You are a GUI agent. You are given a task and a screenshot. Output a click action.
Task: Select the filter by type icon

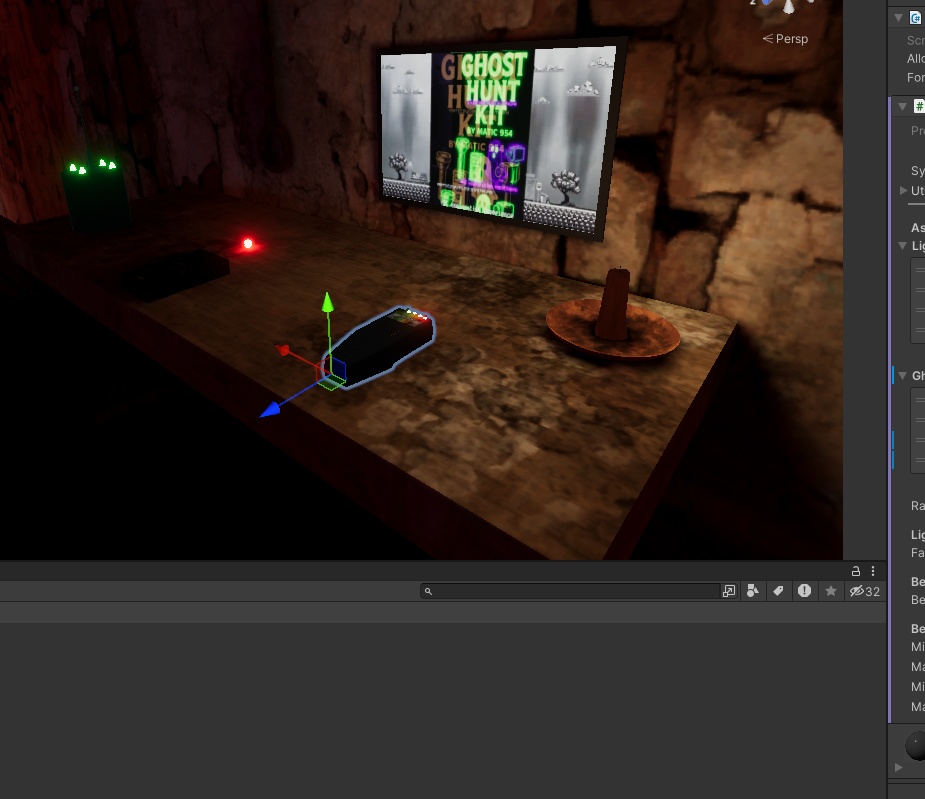point(752,590)
